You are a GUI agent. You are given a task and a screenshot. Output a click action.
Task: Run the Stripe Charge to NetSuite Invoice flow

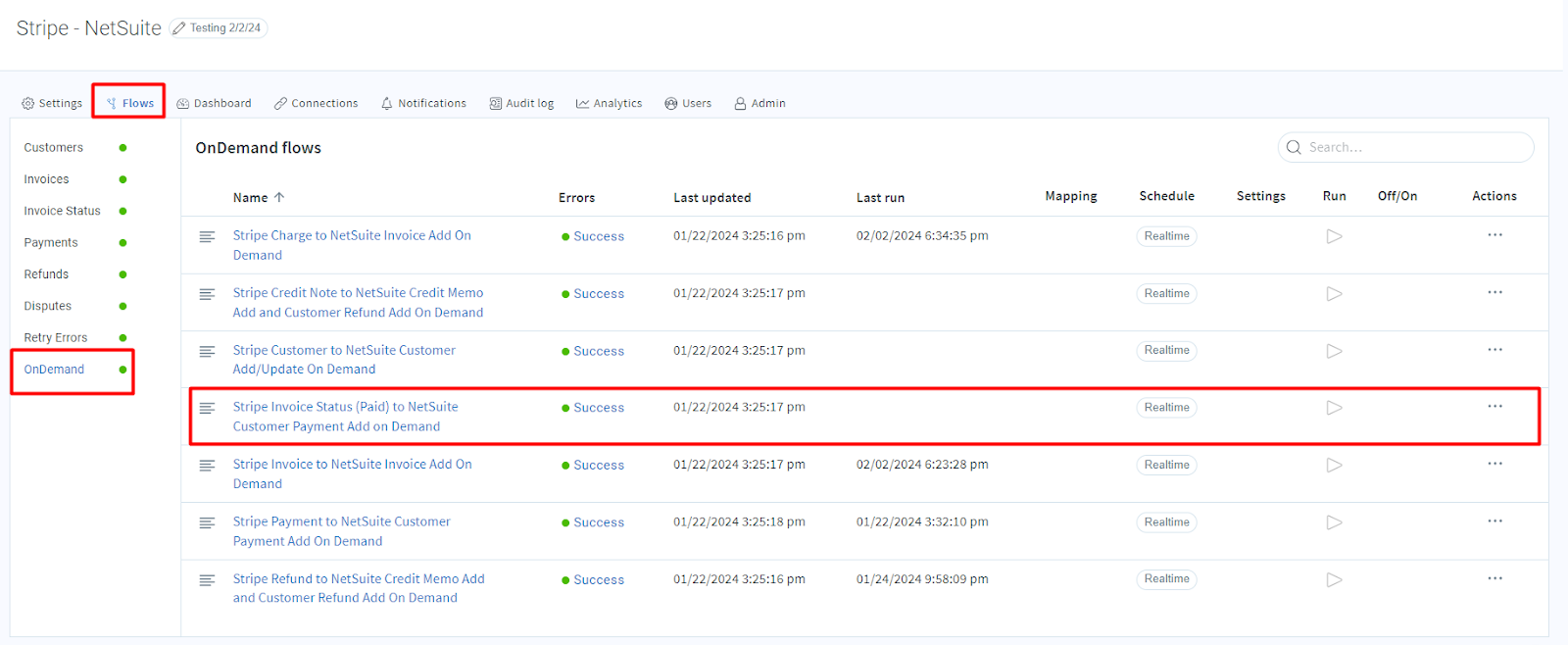(x=1334, y=236)
